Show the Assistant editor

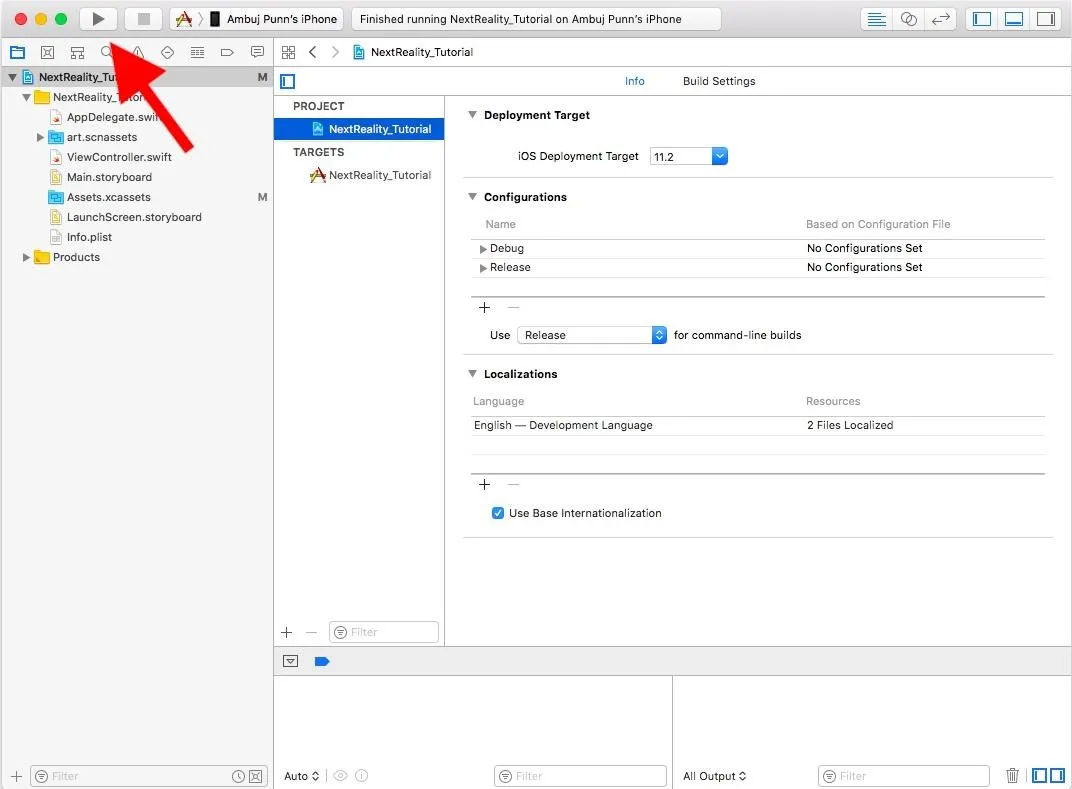coord(909,19)
